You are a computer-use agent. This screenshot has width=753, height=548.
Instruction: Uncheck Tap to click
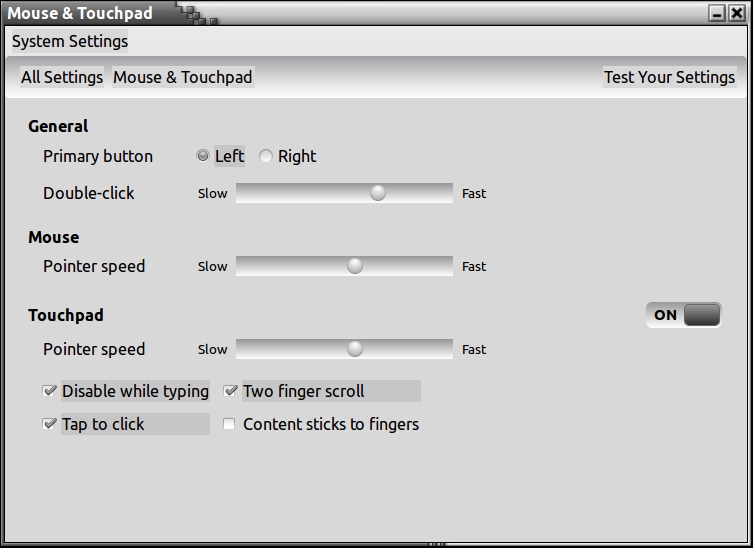50,424
